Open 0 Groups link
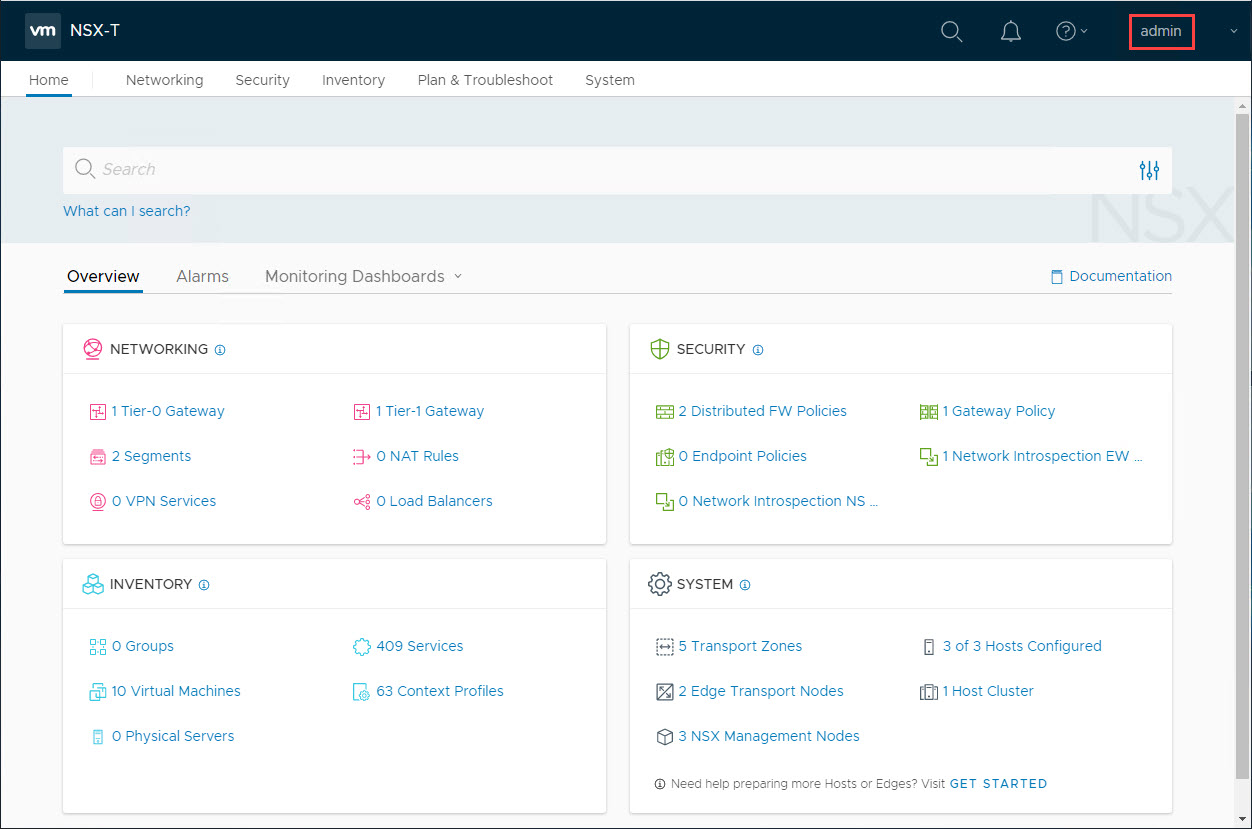Viewport: 1252px width, 829px height. 142,646
